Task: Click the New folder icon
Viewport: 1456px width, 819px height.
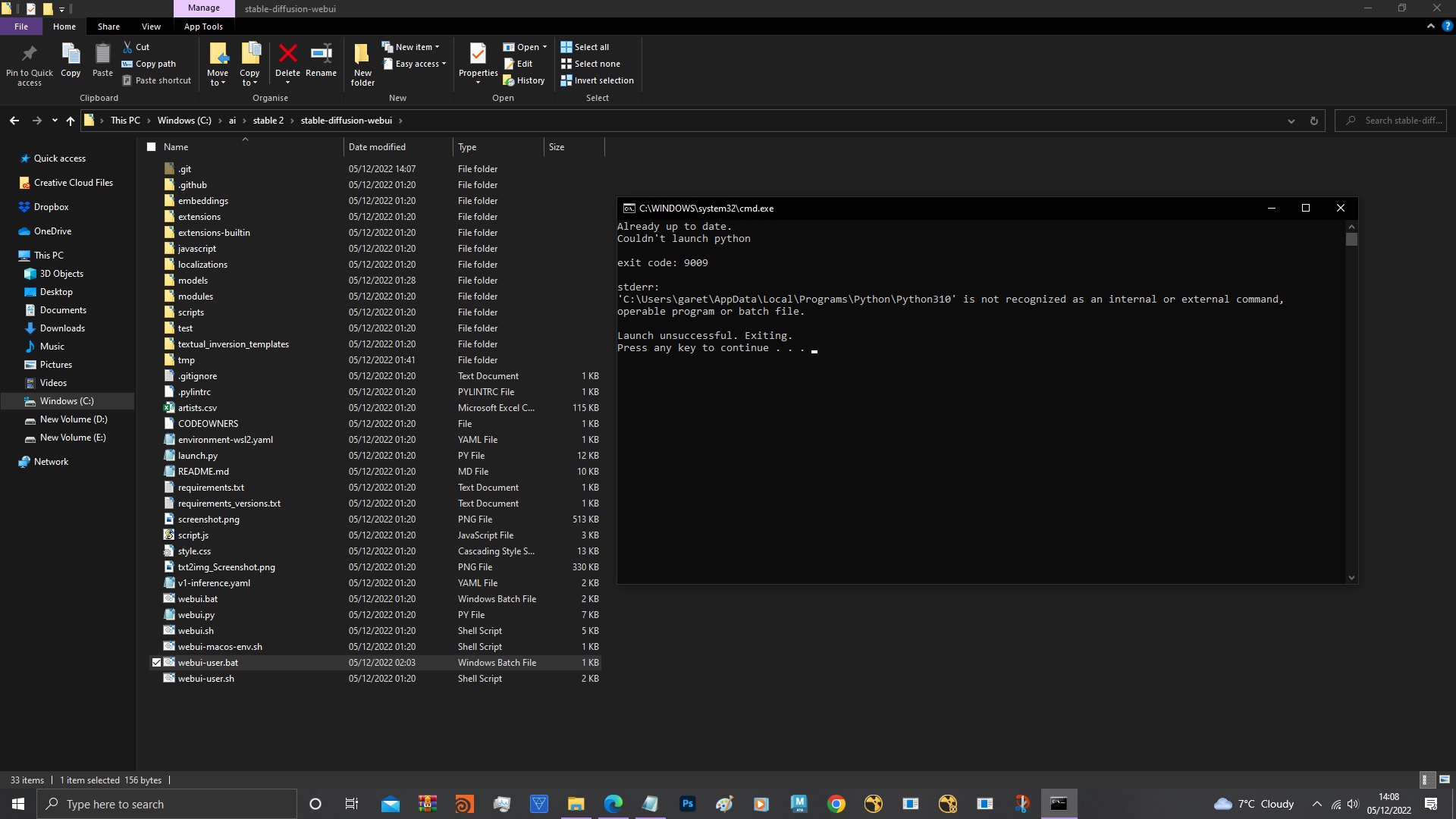Action: coord(362,55)
